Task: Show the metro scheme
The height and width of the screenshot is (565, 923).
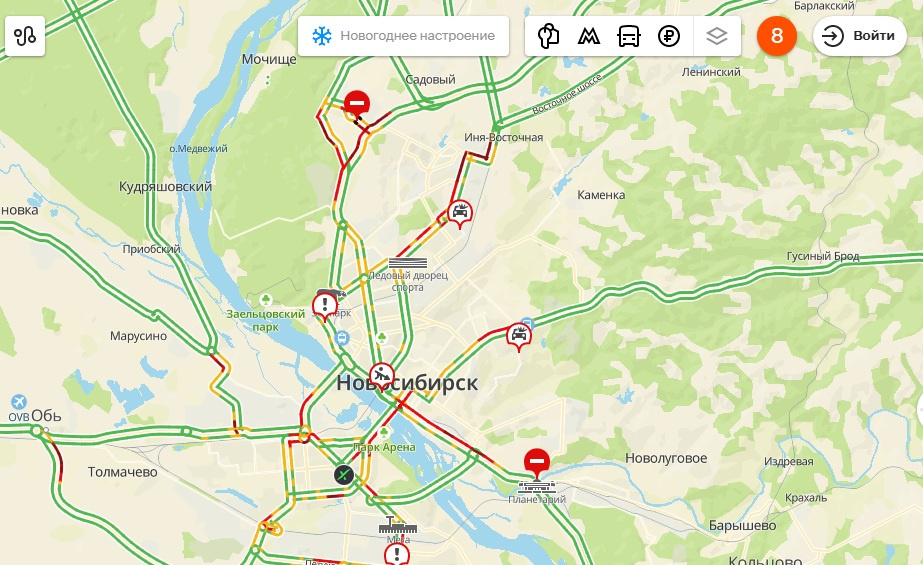Action: point(588,36)
